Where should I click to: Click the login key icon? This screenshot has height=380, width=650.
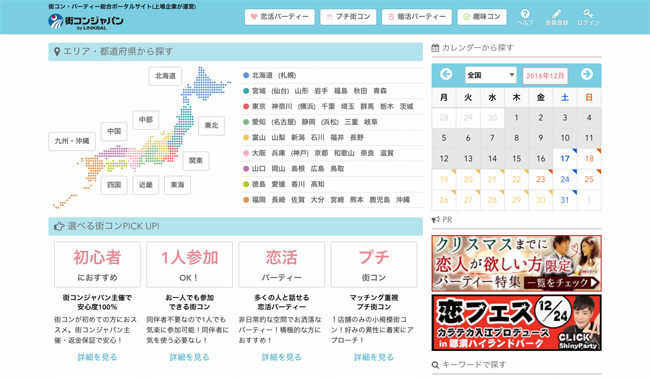tap(588, 14)
